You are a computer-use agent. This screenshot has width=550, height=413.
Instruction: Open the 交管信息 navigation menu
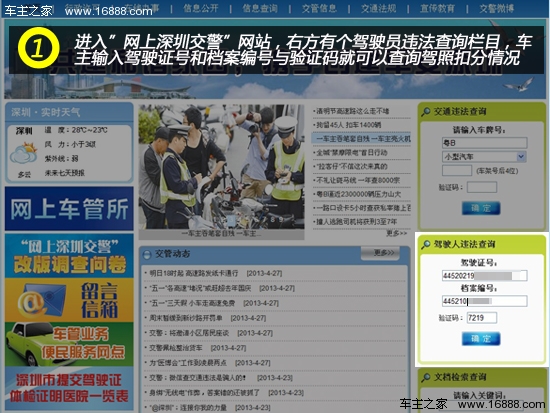coord(319,8)
